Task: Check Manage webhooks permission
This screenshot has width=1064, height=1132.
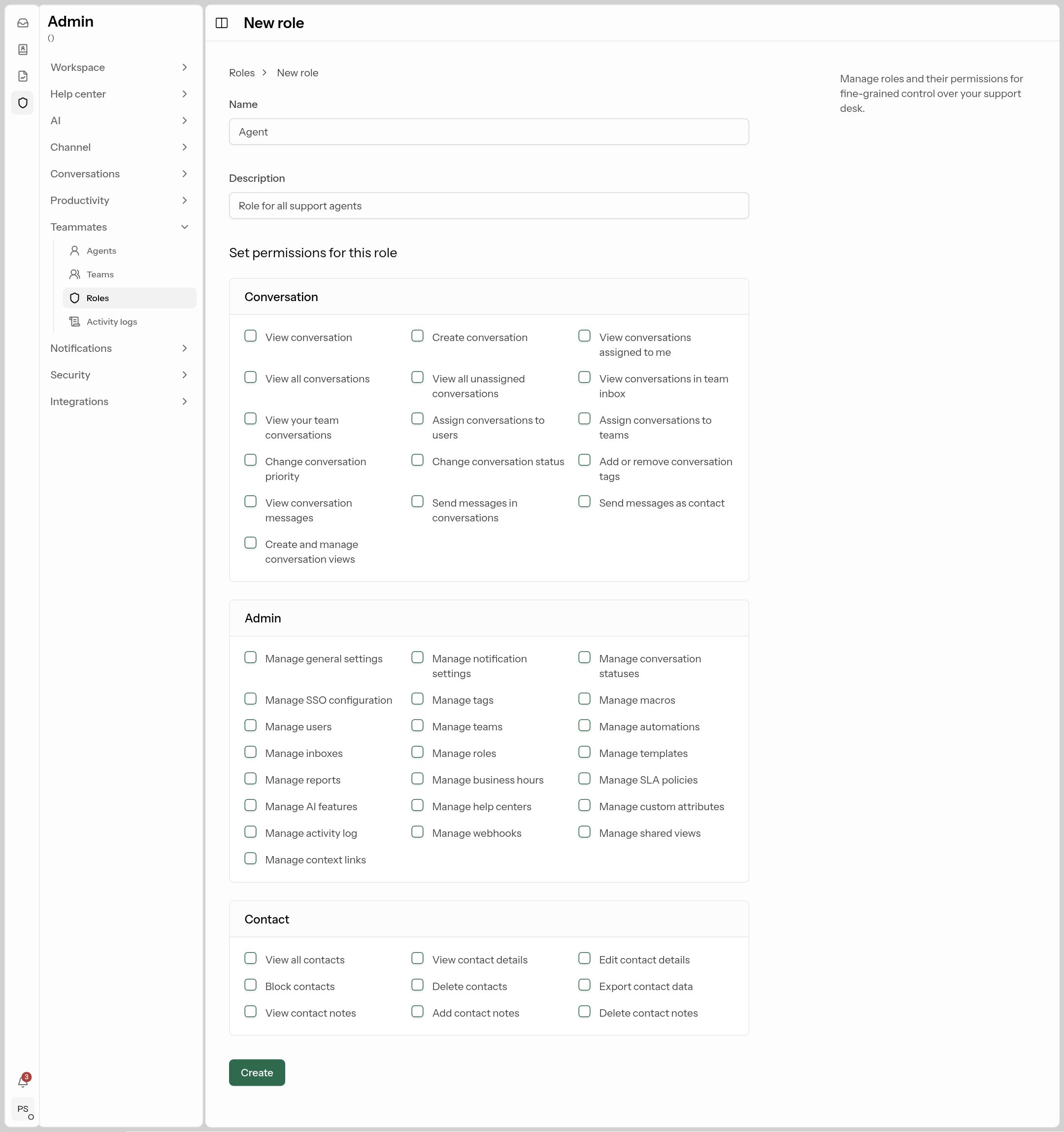Action: point(417,832)
